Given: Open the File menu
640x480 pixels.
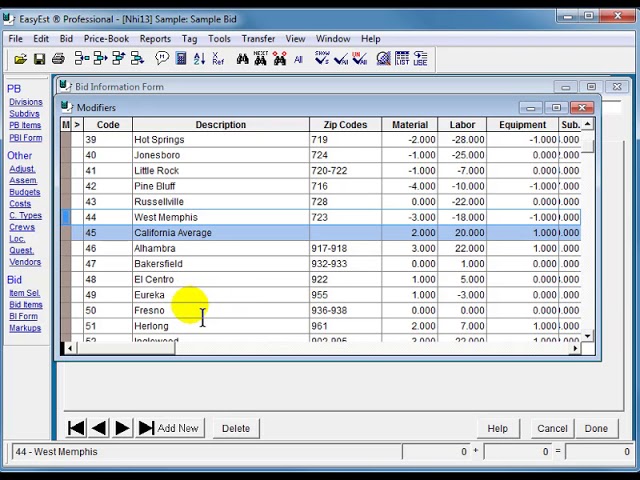Looking at the screenshot, I should click(16, 39).
